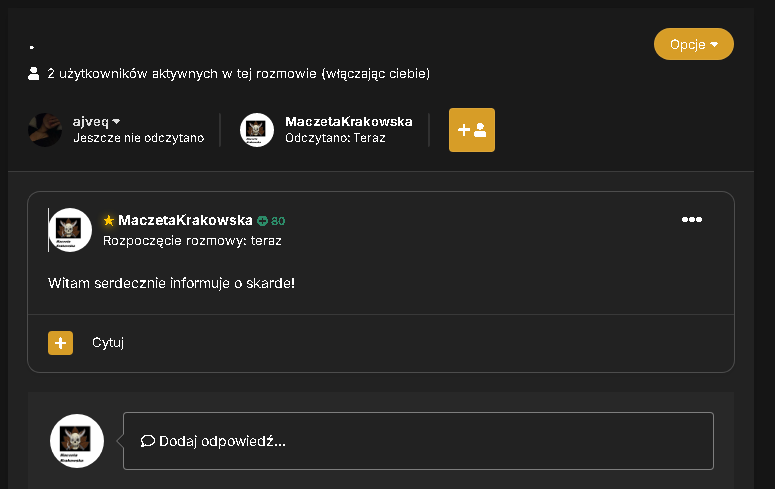Click the green reputation badge showing 80
The height and width of the screenshot is (489, 775).
coord(271,221)
